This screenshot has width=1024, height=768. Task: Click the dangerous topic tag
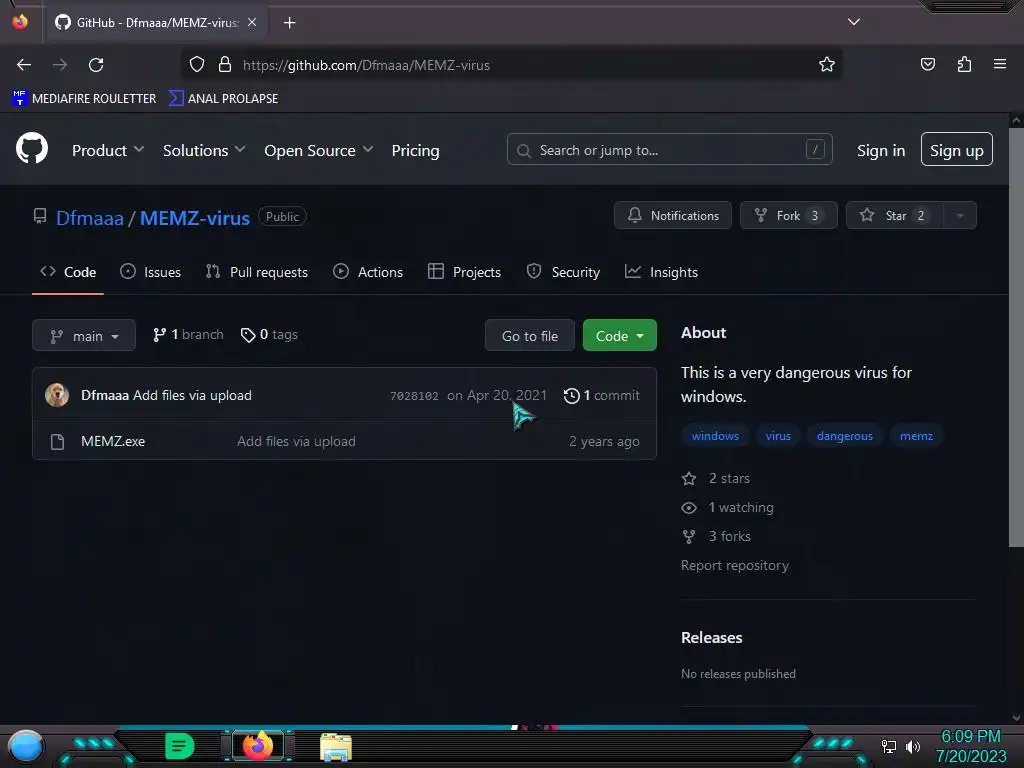point(844,436)
